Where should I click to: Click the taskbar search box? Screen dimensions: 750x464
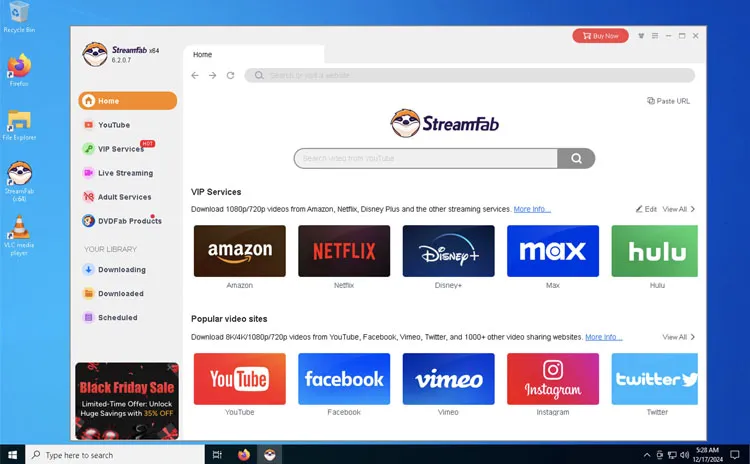(115, 454)
